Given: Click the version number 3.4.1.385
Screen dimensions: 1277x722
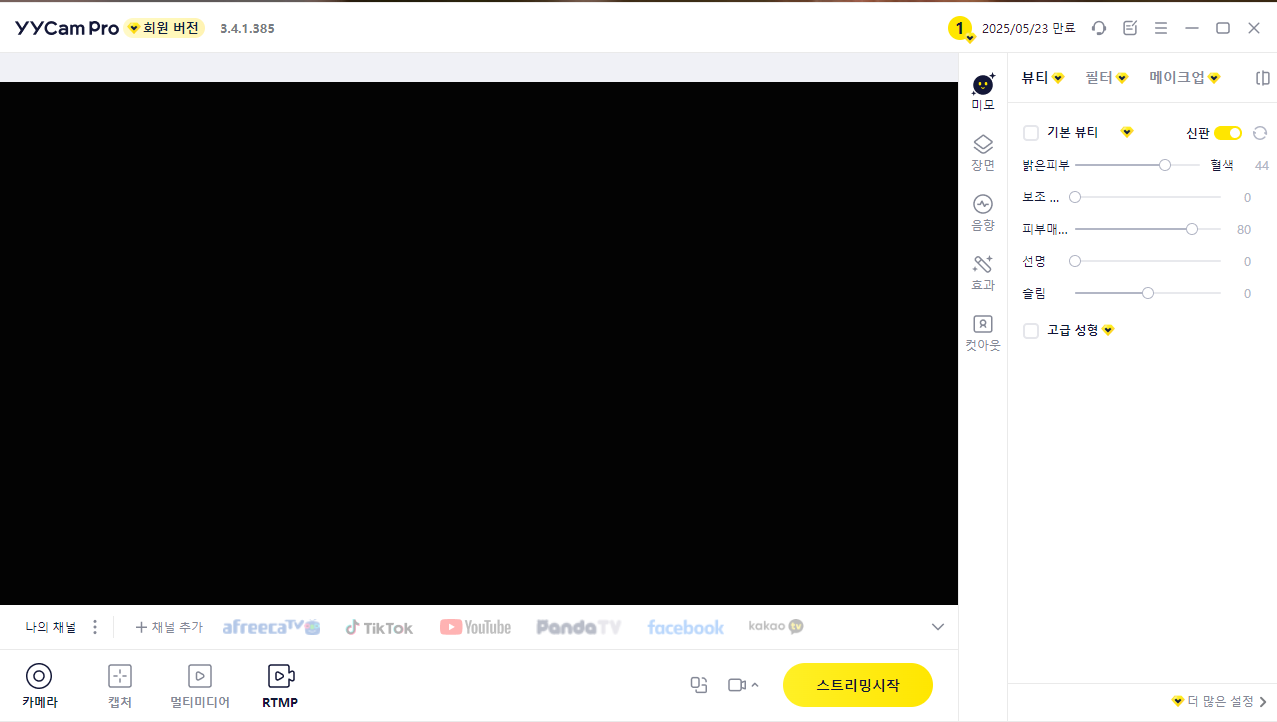Looking at the screenshot, I should [247, 28].
